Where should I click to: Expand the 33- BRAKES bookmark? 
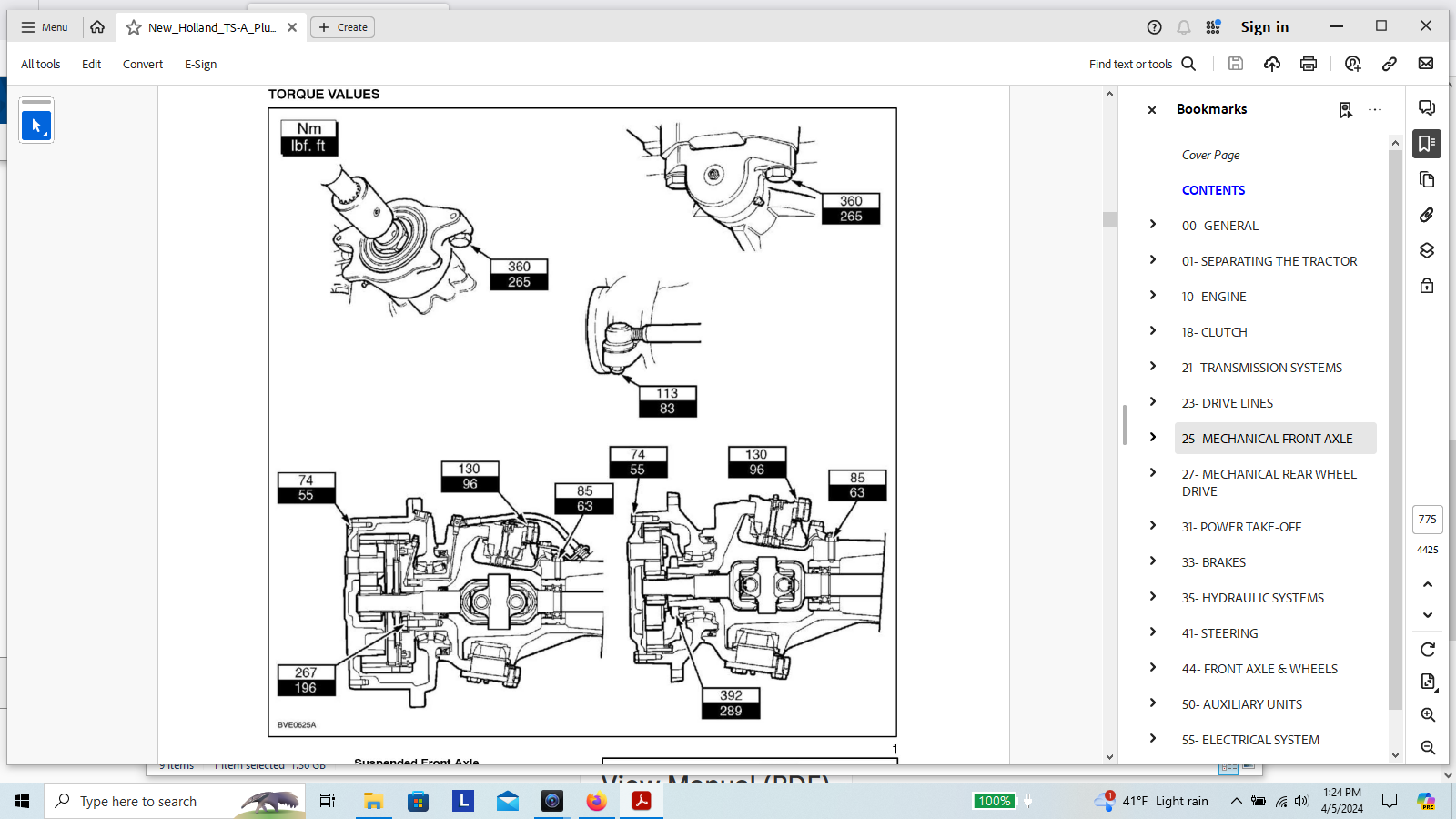tap(1153, 561)
